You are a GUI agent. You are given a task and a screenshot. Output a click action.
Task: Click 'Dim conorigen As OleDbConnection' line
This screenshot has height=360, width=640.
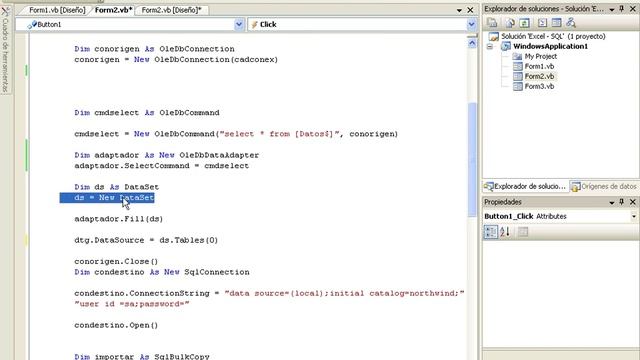[x=154, y=49]
